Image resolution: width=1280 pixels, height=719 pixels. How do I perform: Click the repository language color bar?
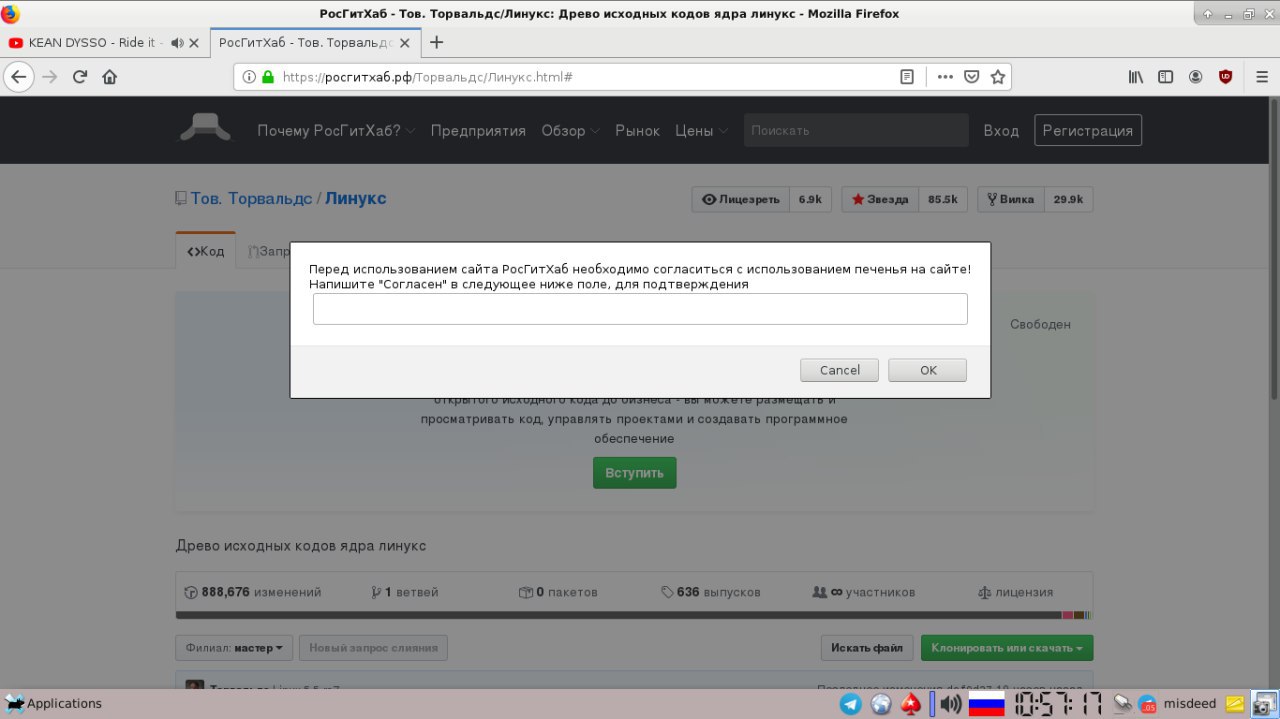click(x=634, y=615)
